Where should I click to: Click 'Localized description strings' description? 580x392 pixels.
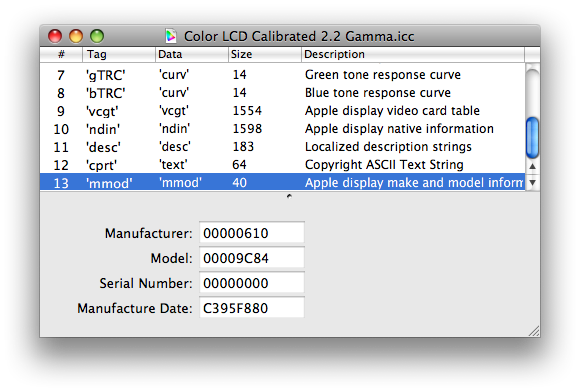tap(388, 147)
